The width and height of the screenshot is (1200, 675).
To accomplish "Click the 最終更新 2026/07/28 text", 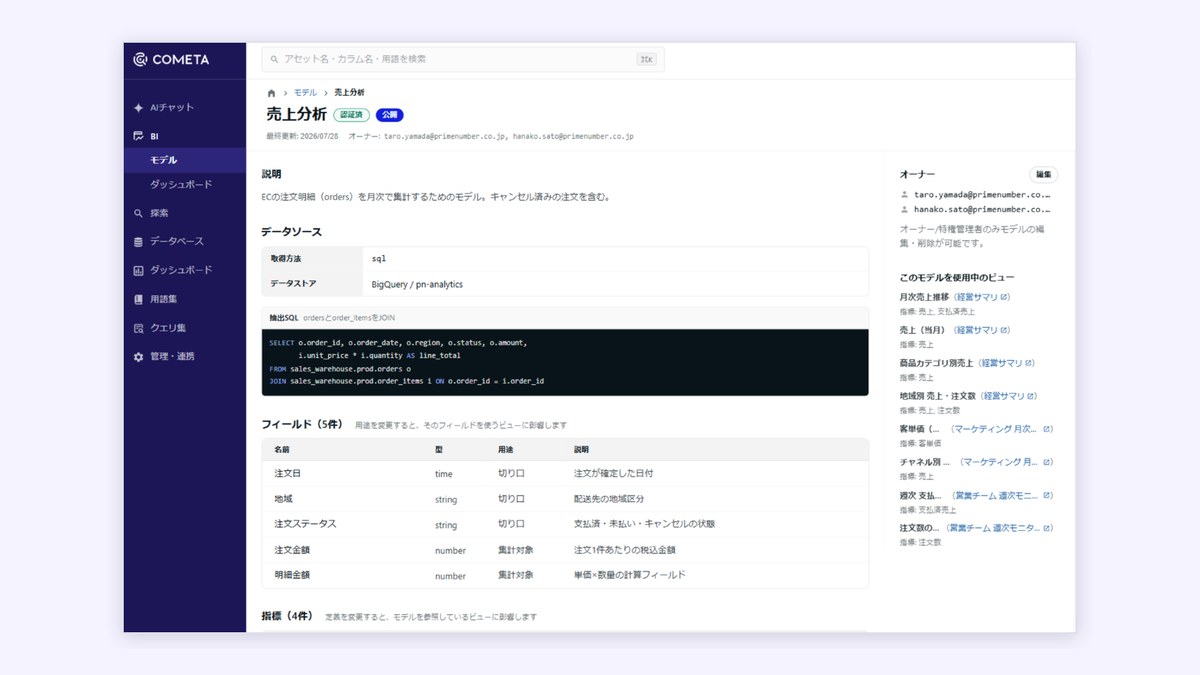I will coord(303,136).
